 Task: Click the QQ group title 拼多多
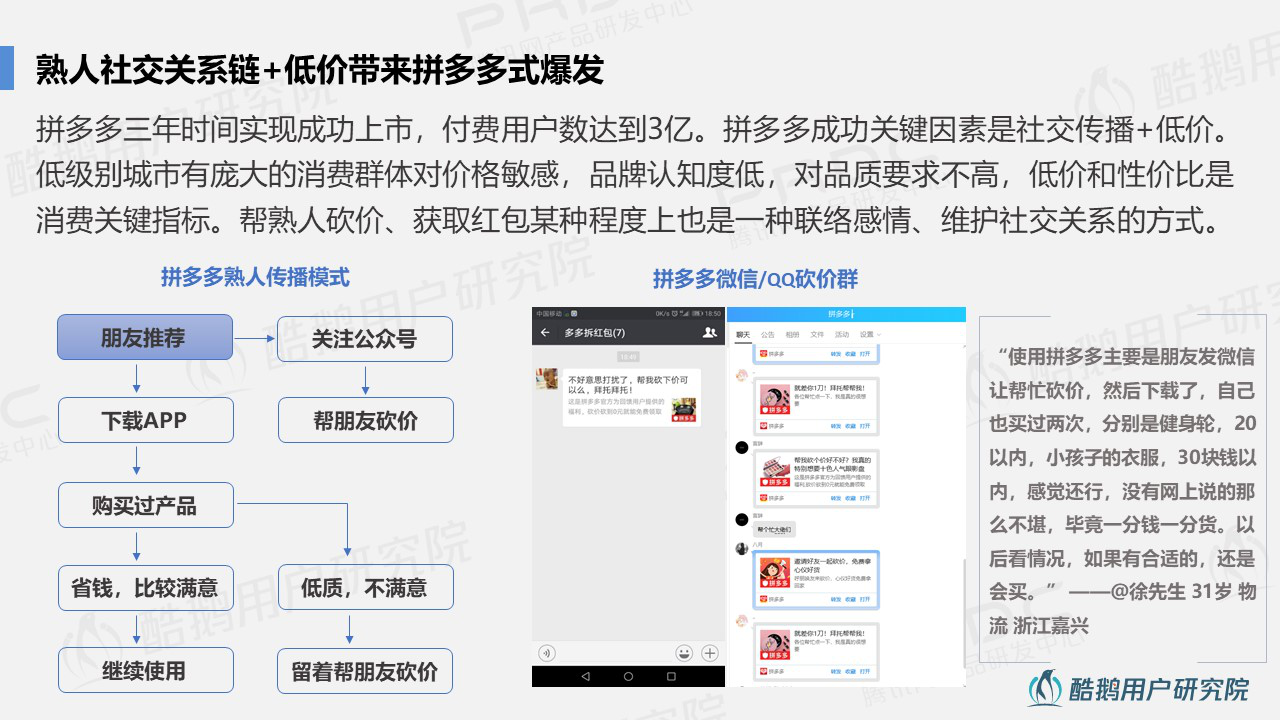pyautogui.click(x=842, y=314)
